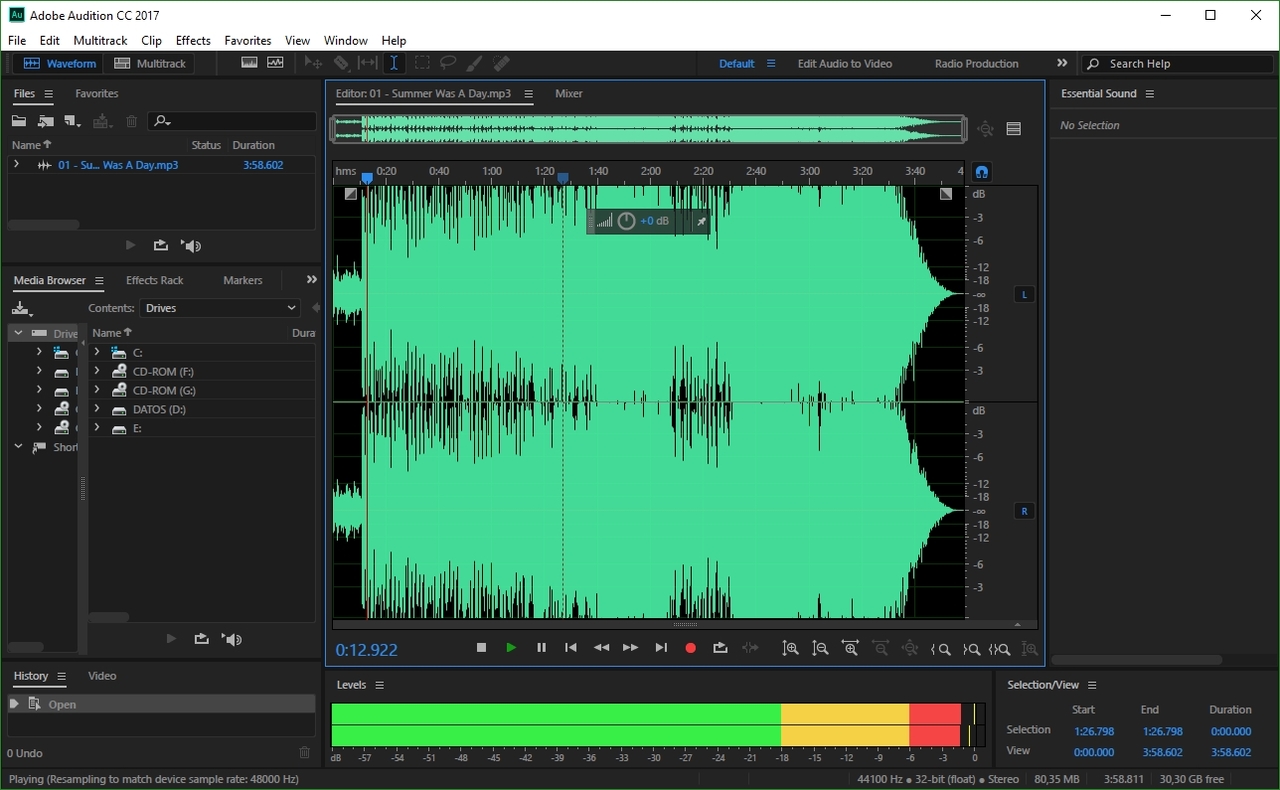Select the Open history state
This screenshot has height=790, width=1280.
coord(160,704)
